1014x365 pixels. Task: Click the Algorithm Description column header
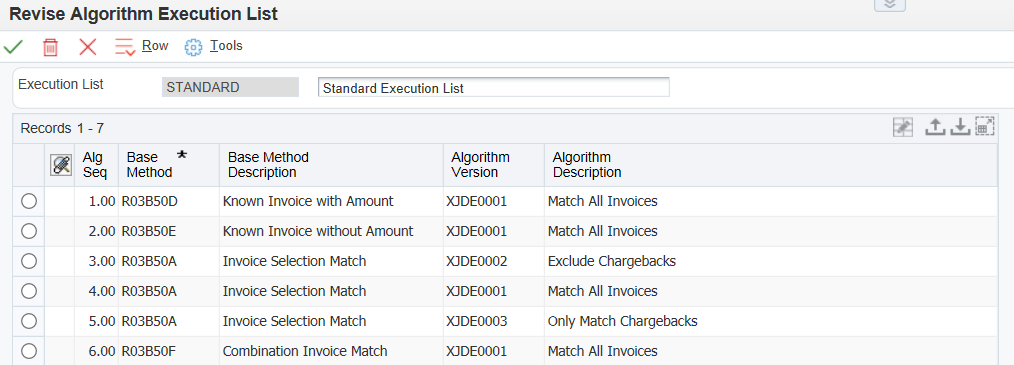pos(770,165)
